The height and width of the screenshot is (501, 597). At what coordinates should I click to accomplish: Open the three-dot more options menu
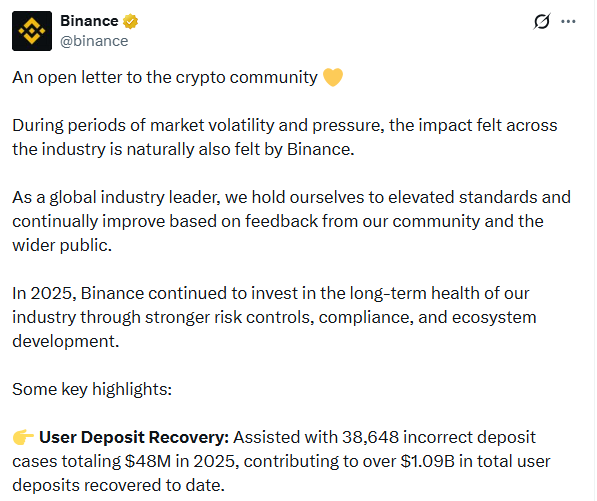click(568, 22)
